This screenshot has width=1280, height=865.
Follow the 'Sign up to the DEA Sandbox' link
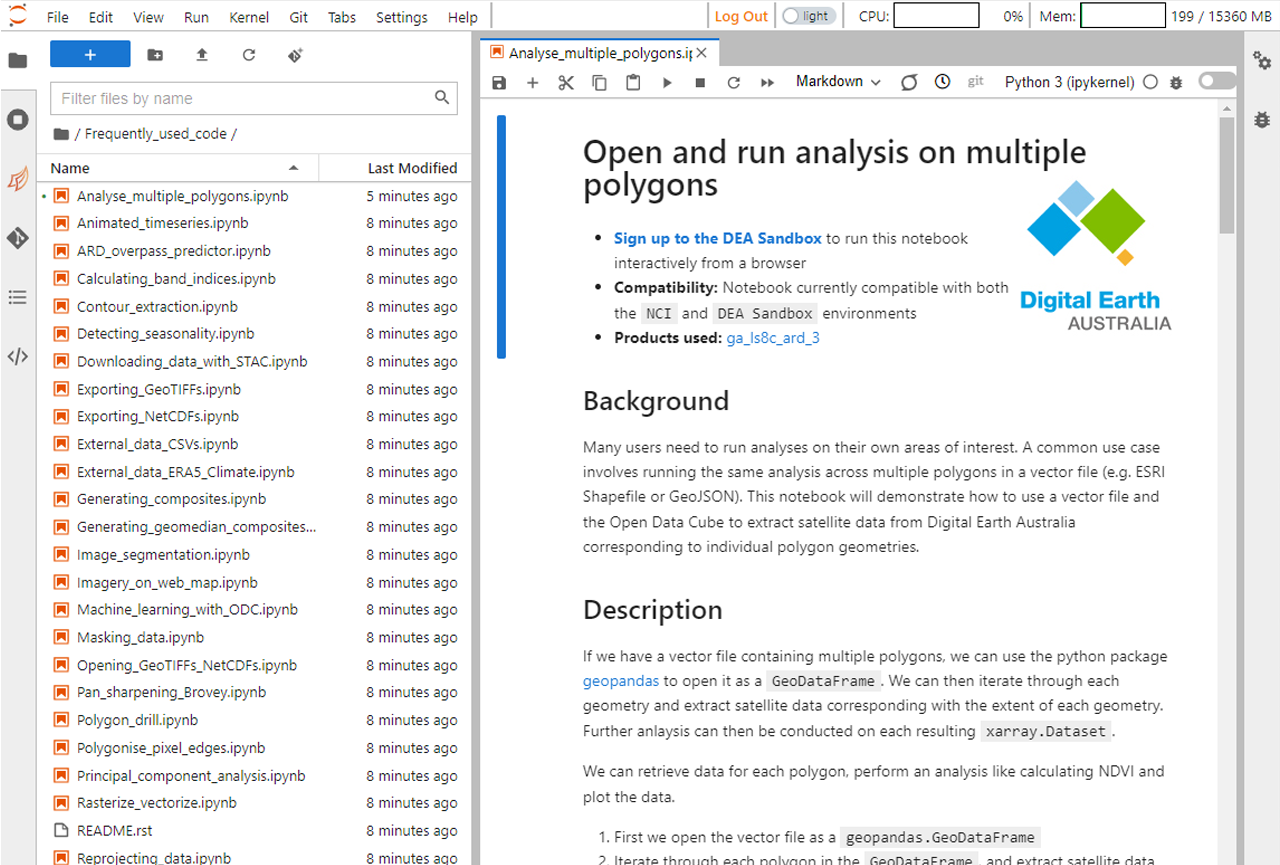[717, 238]
